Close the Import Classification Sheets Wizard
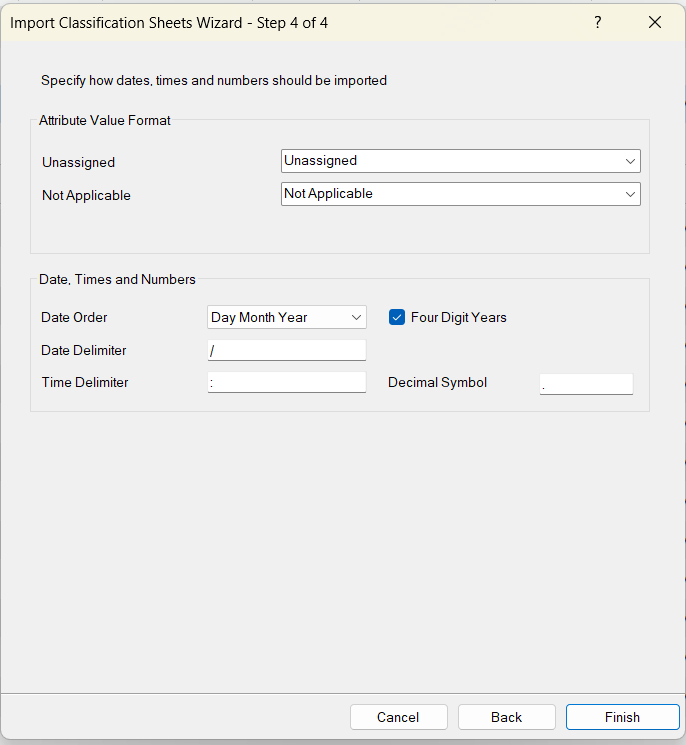 point(655,22)
